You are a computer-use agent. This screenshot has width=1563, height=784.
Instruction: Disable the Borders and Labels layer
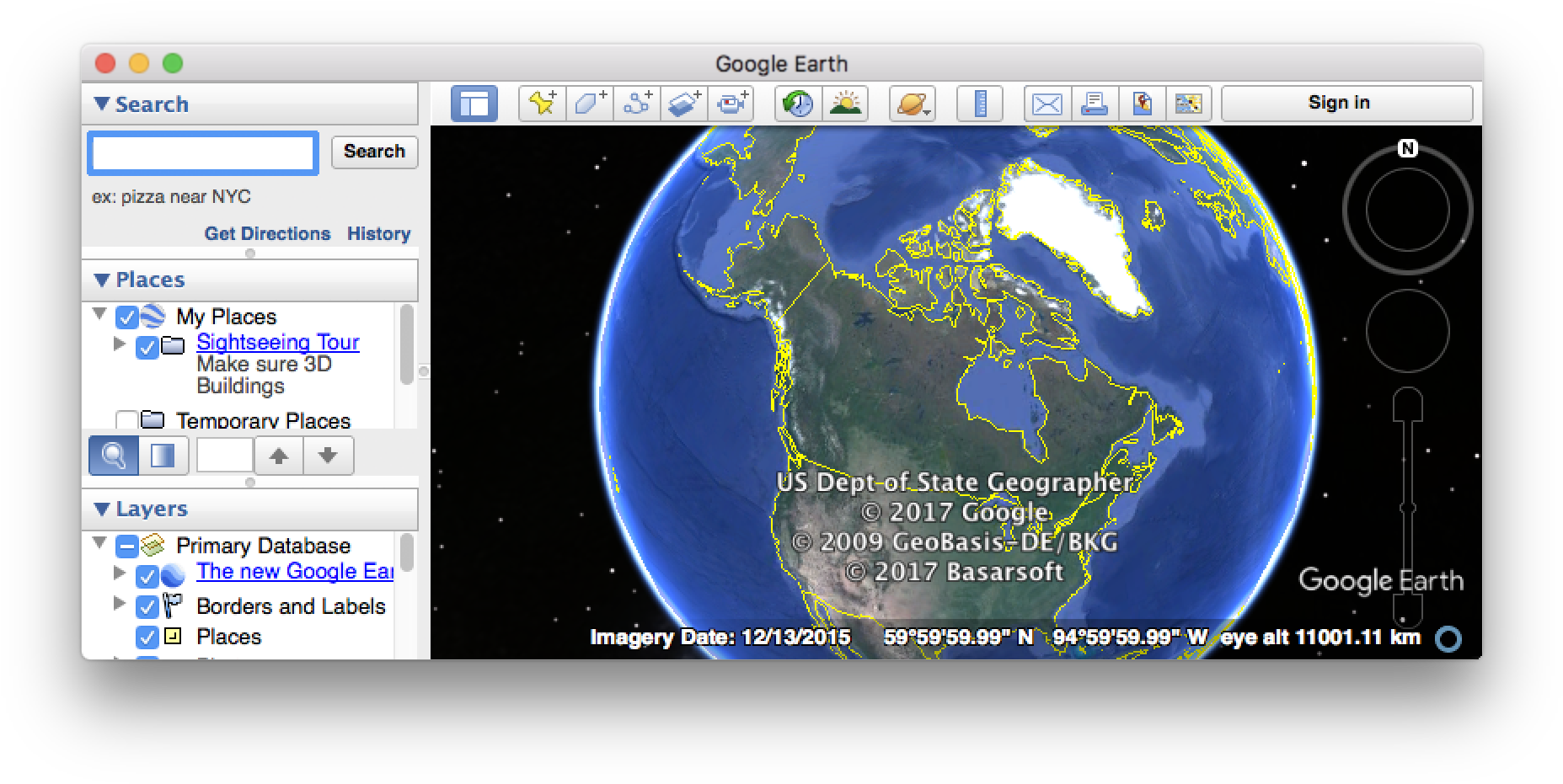point(147,606)
